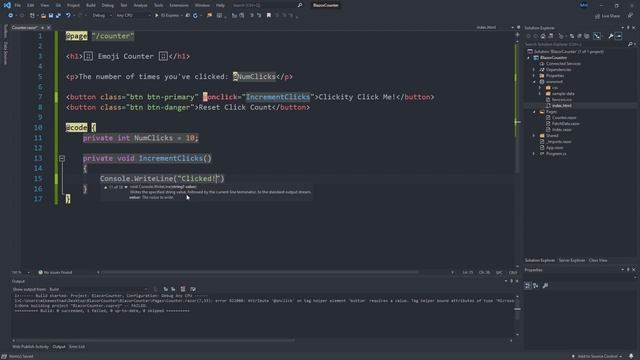Click the Undo toolbar icon
The image size is (640, 360).
[68, 16]
